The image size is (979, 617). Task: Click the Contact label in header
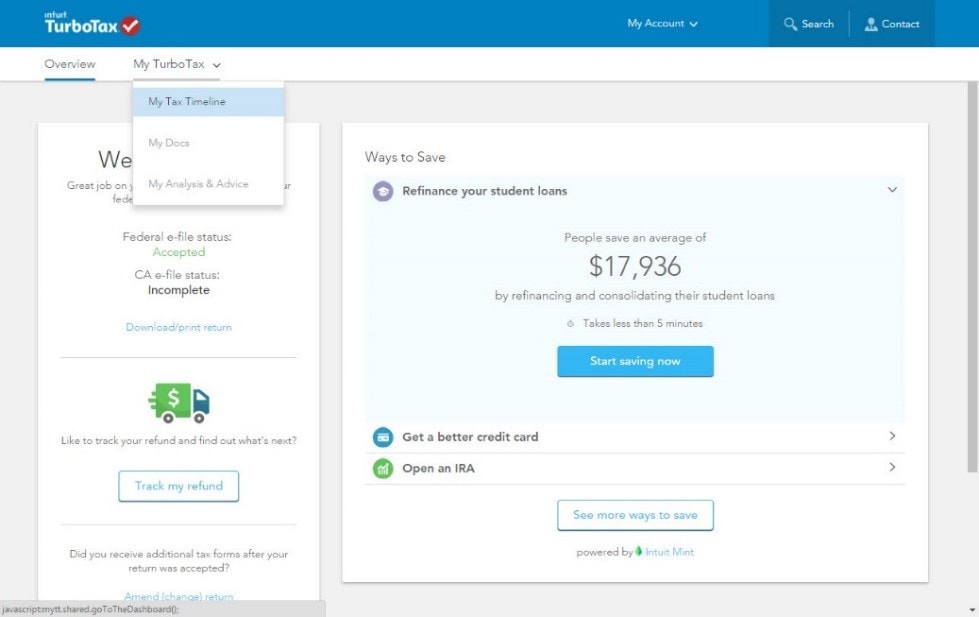[900, 24]
